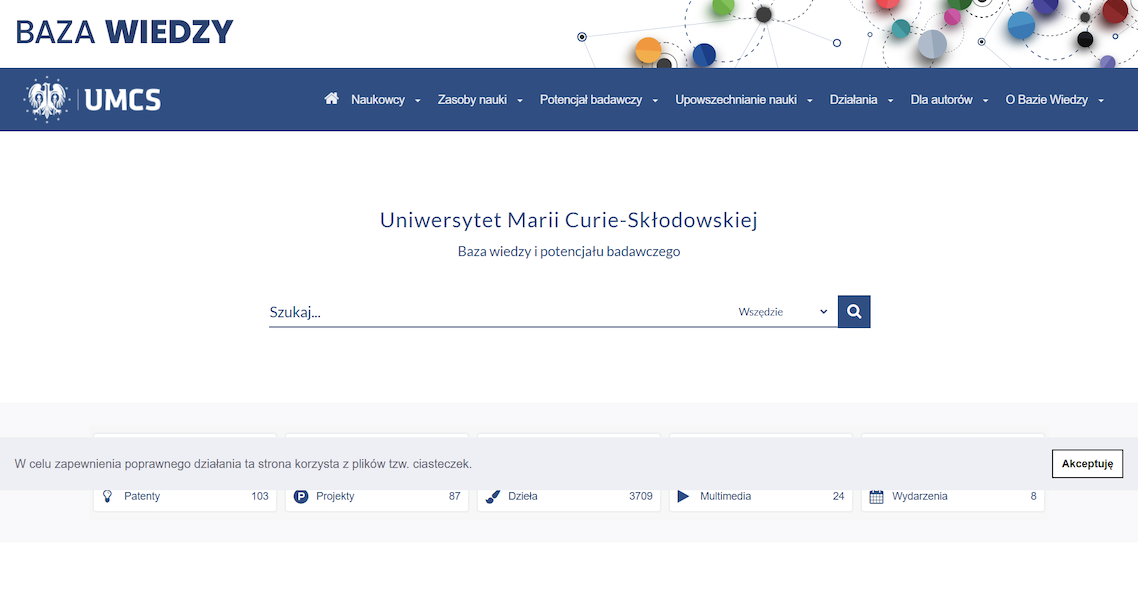The height and width of the screenshot is (592, 1138).
Task: Click the Multimedia play icon
Action: coord(683,496)
